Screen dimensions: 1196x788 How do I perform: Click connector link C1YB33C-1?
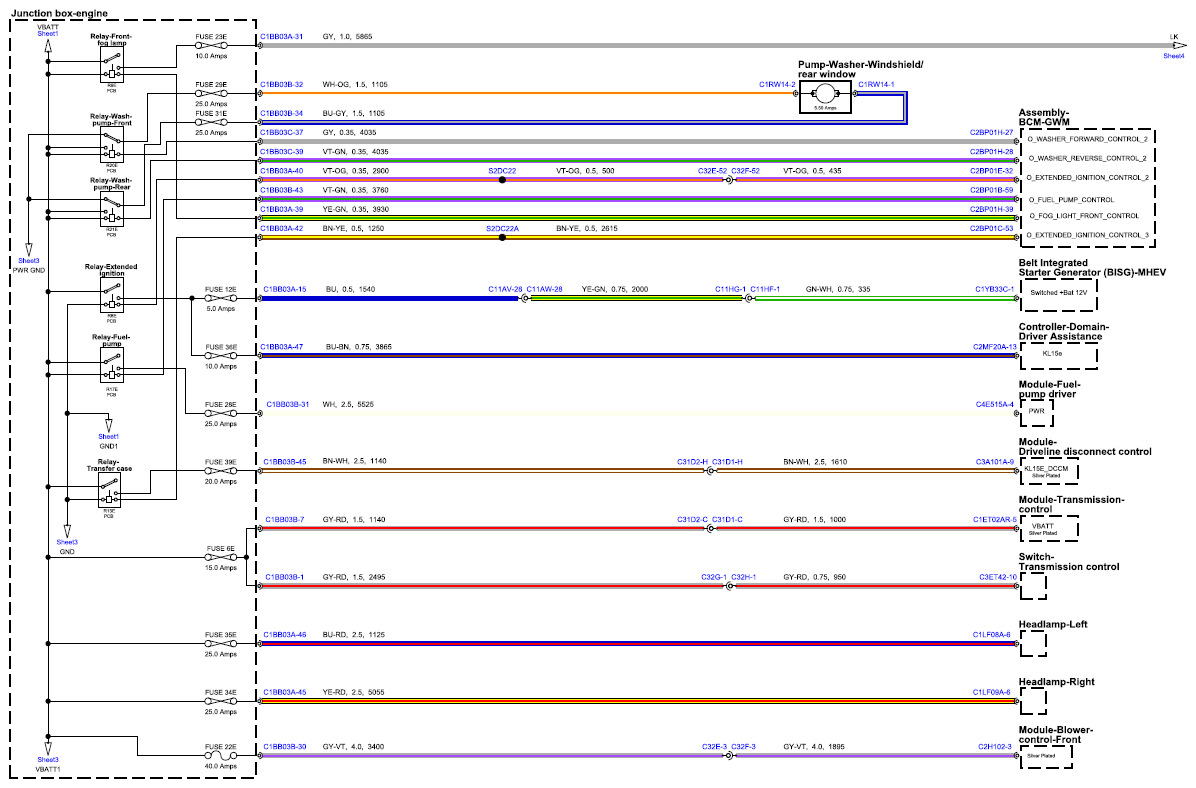[x=995, y=289]
